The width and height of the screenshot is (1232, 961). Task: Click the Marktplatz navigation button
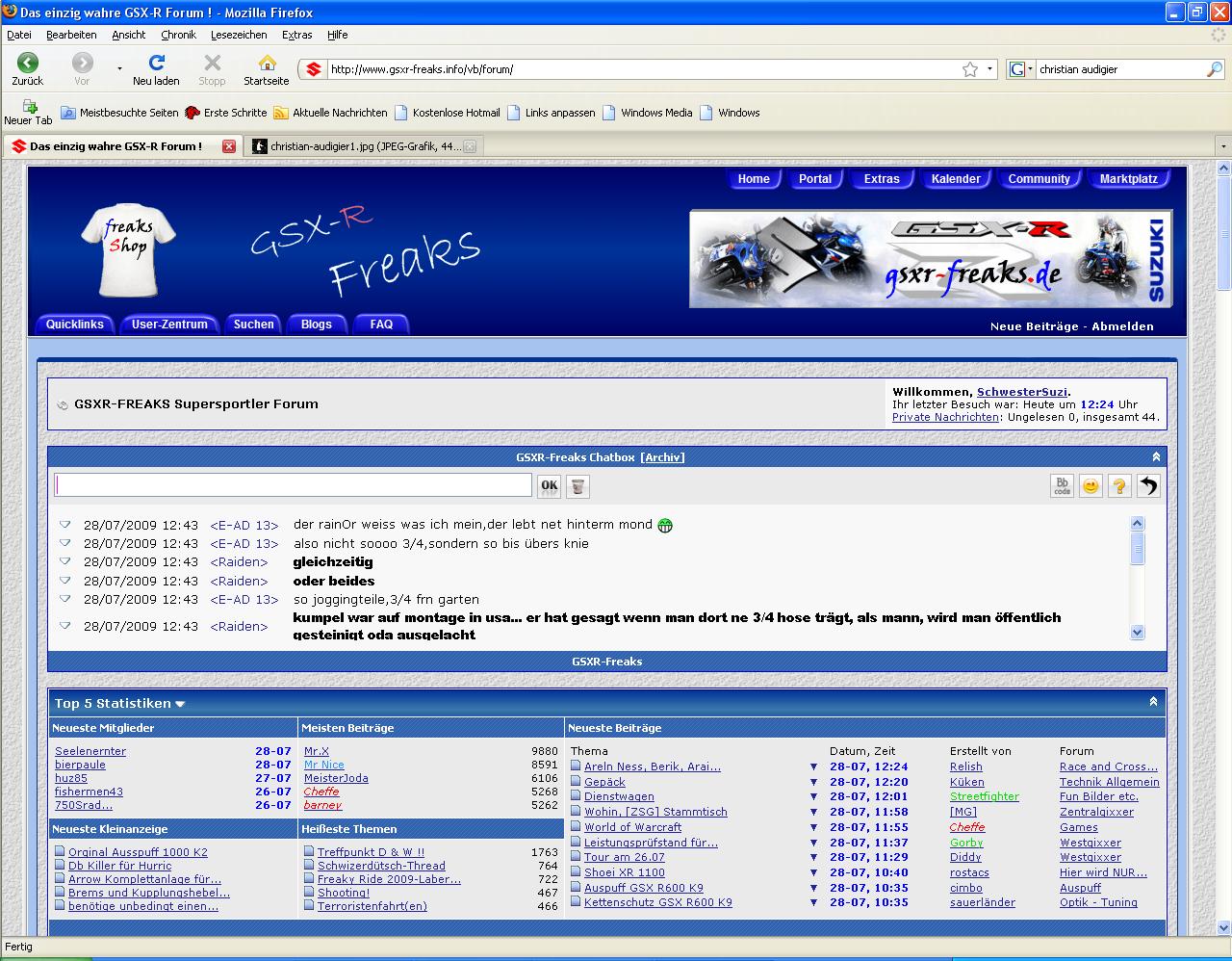pyautogui.click(x=1128, y=179)
